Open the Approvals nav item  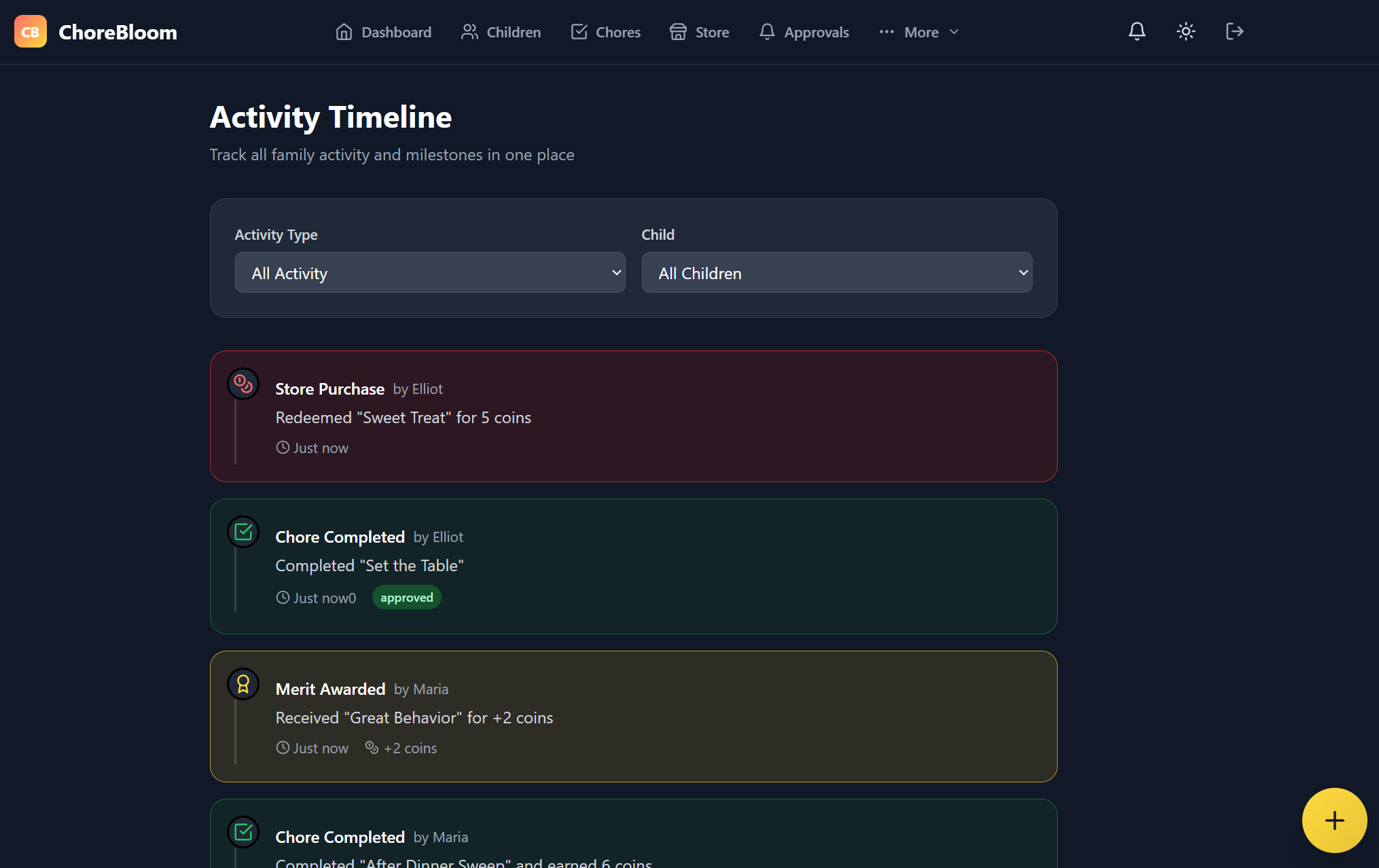pyautogui.click(x=804, y=32)
